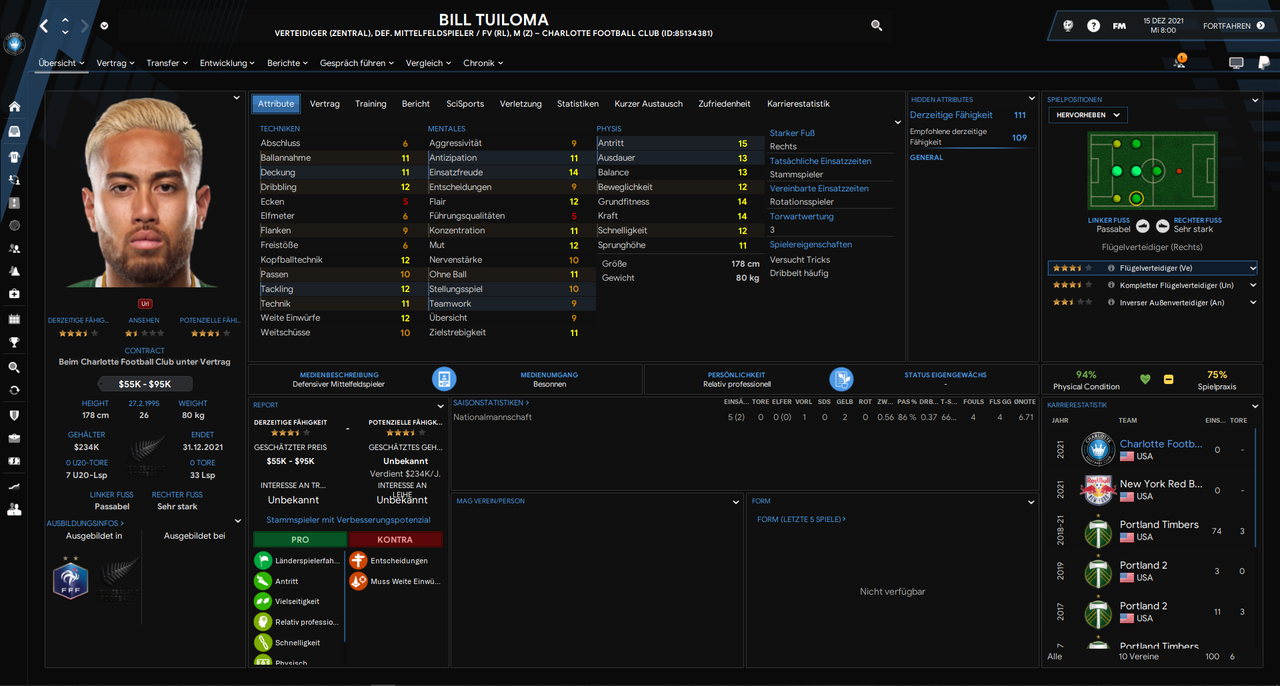This screenshot has height=686, width=1280.
Task: Open the club info shield sidebar icon
Action: point(14,414)
